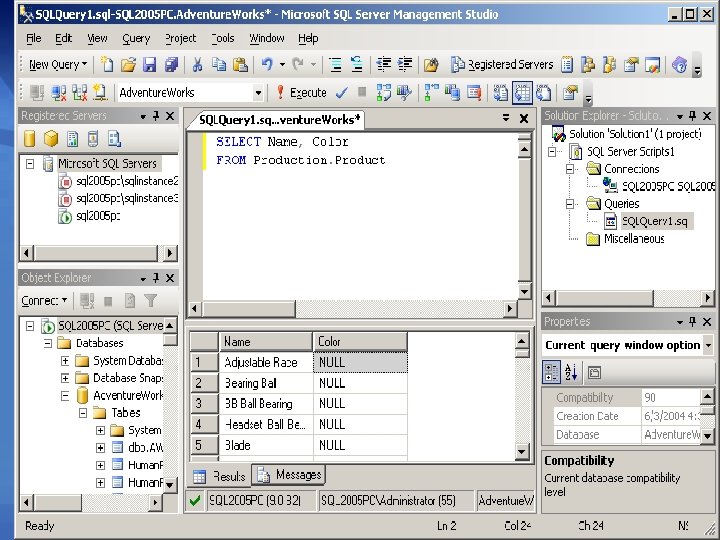This screenshot has height=540, width=720.
Task: Click the Name column header
Action: click(266, 342)
